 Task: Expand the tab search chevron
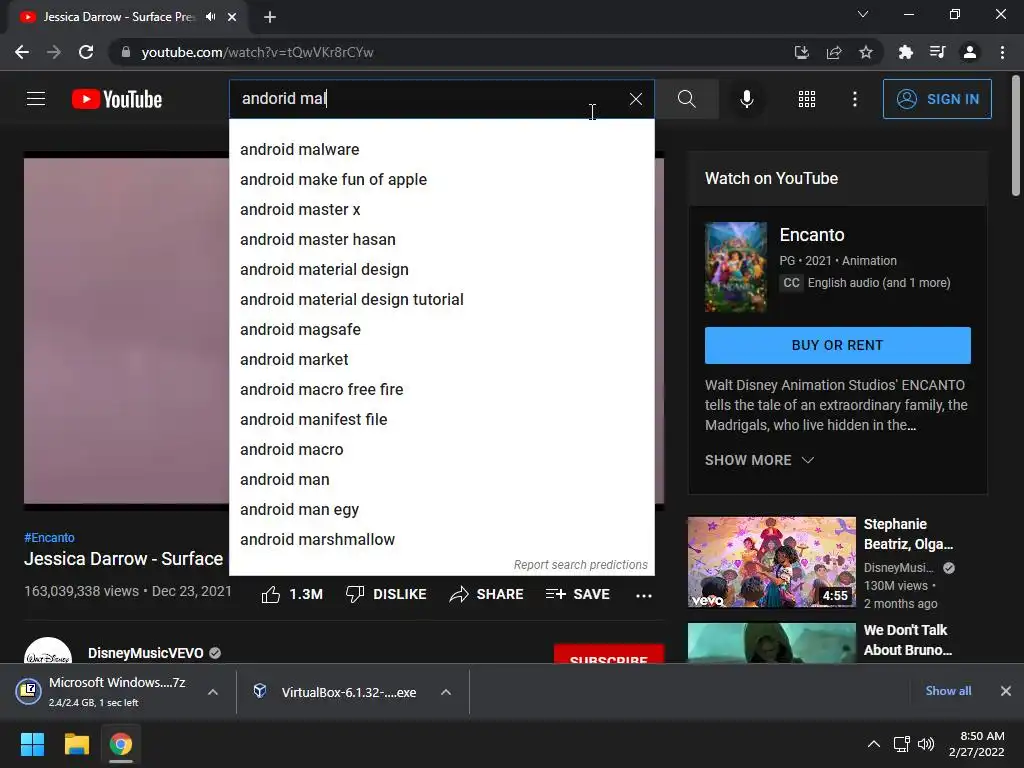pyautogui.click(x=863, y=14)
